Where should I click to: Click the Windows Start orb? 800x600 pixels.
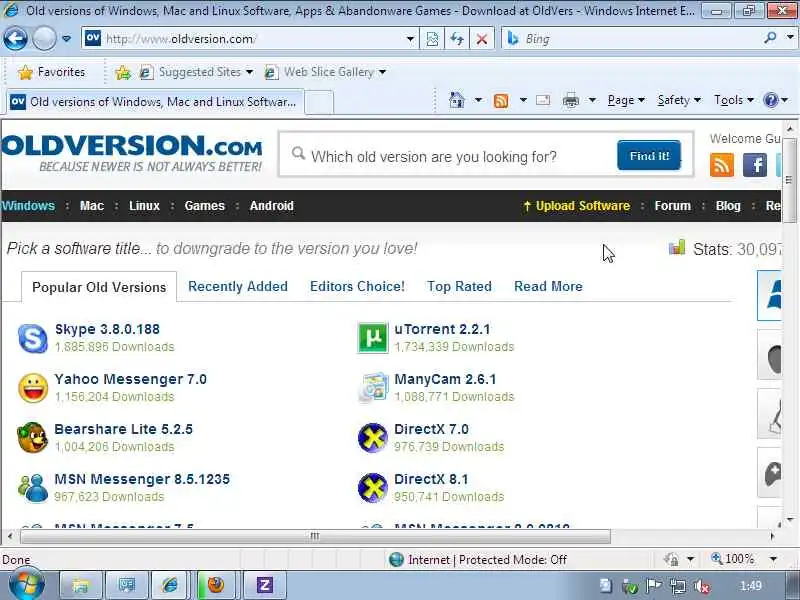[25, 585]
